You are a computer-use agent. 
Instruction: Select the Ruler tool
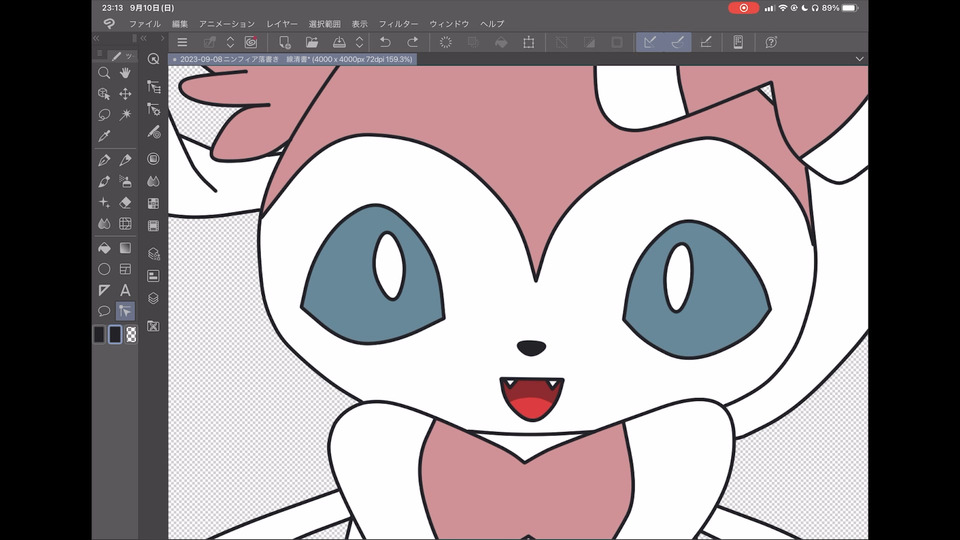[x=104, y=290]
